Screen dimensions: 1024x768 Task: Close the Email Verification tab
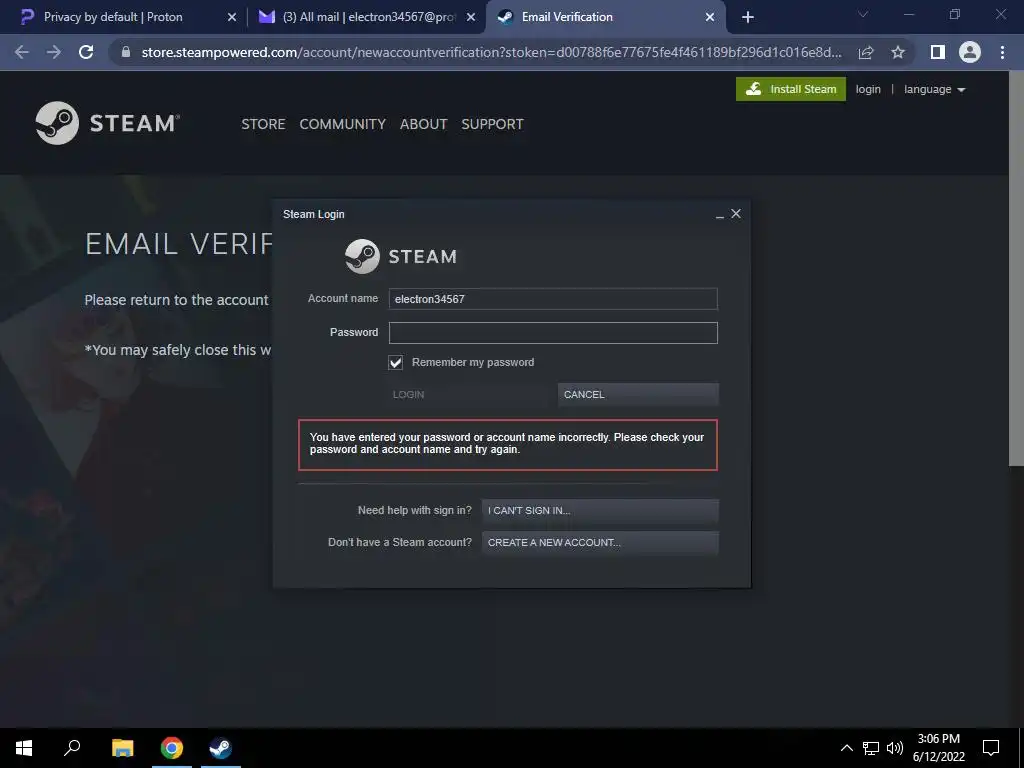[710, 17]
